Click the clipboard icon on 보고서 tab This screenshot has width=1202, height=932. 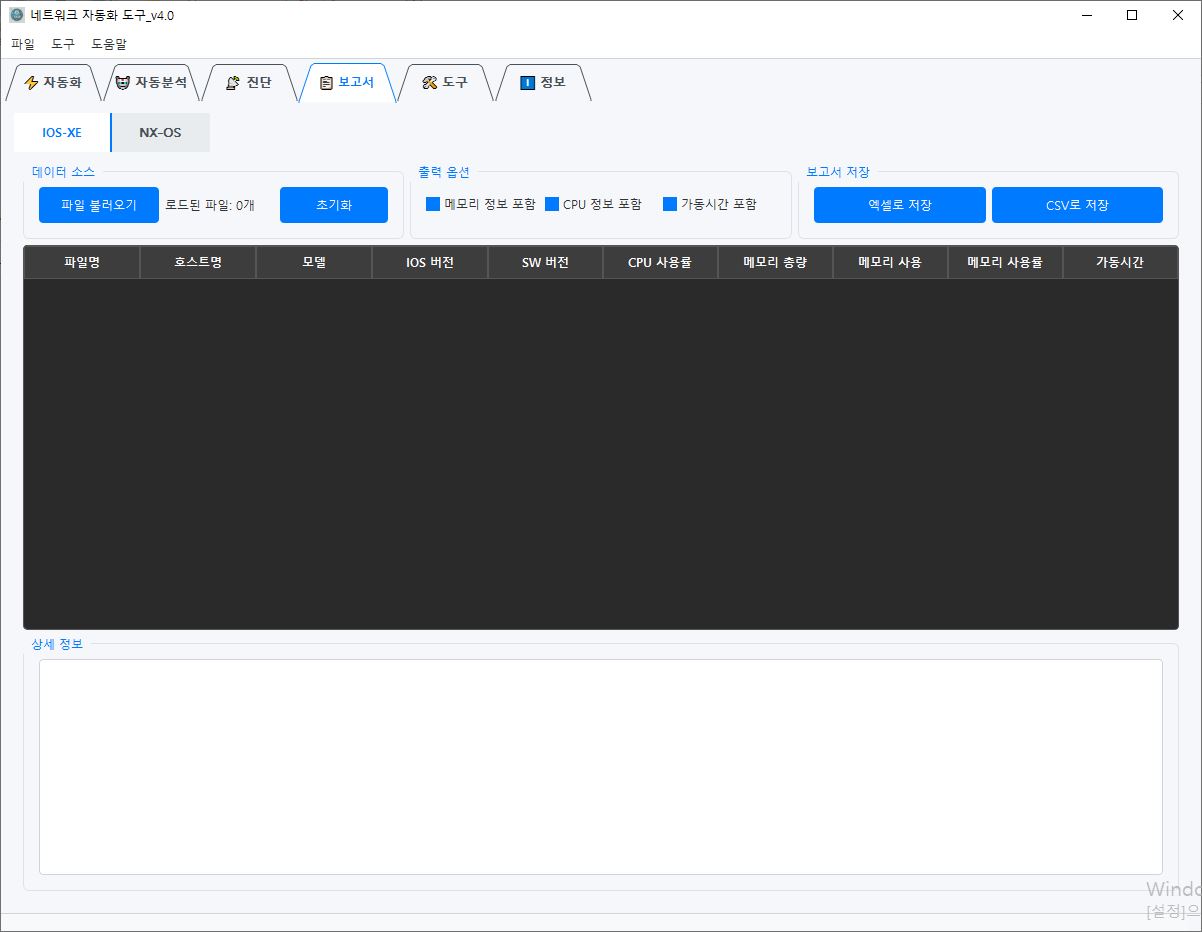click(x=326, y=83)
